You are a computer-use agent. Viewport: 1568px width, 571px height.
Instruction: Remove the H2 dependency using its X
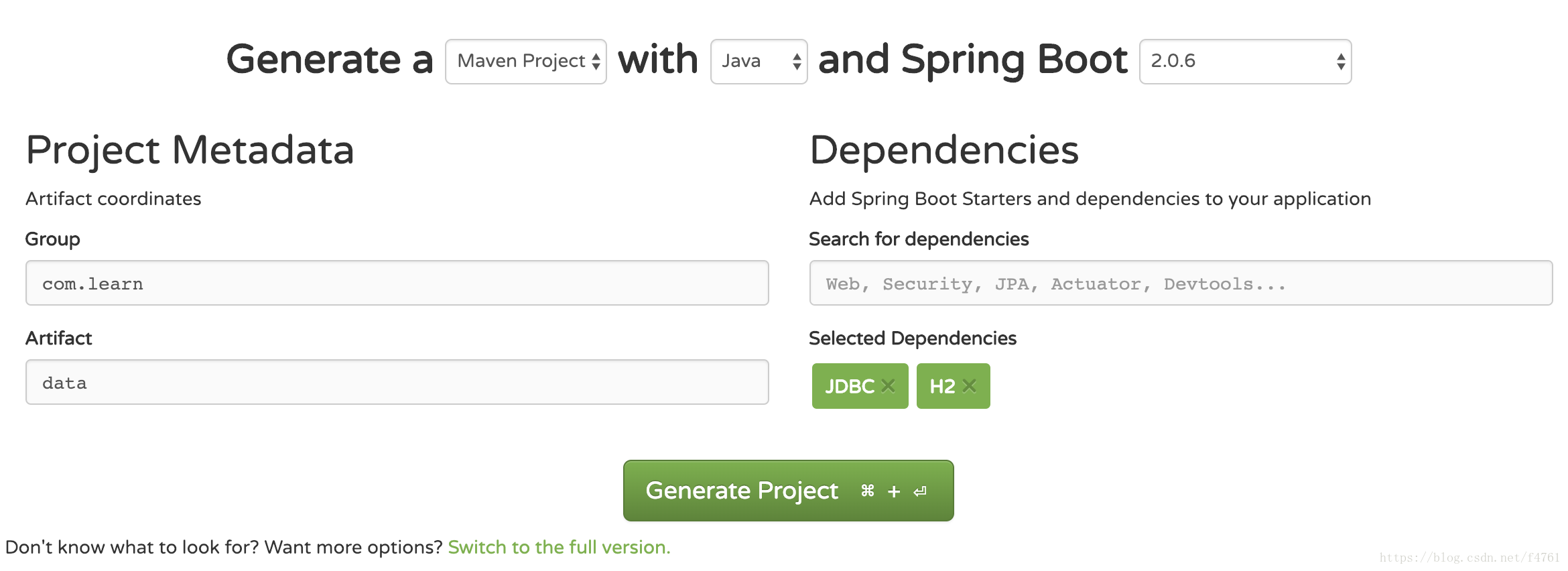point(970,385)
